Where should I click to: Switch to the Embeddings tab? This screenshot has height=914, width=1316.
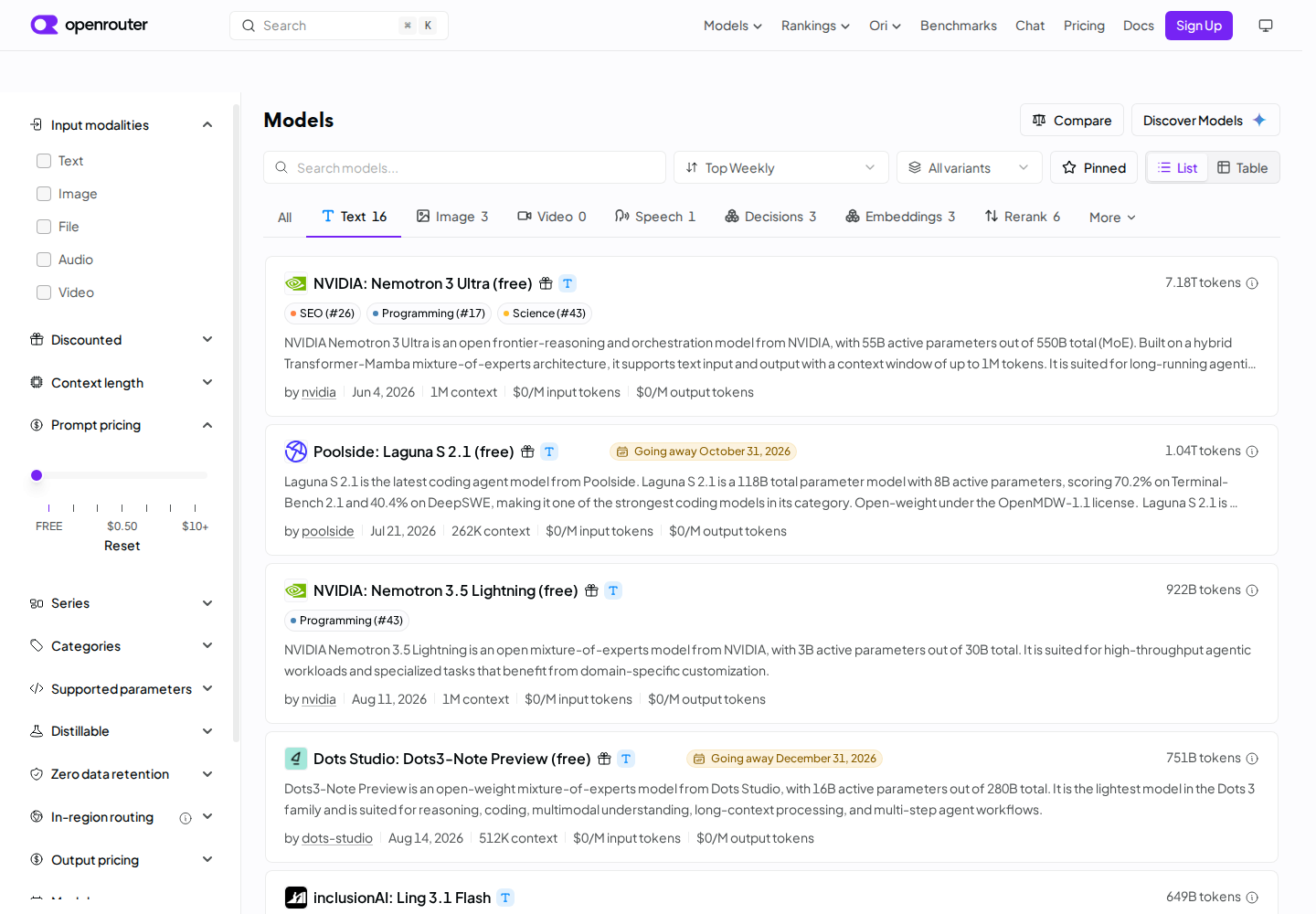tap(900, 217)
